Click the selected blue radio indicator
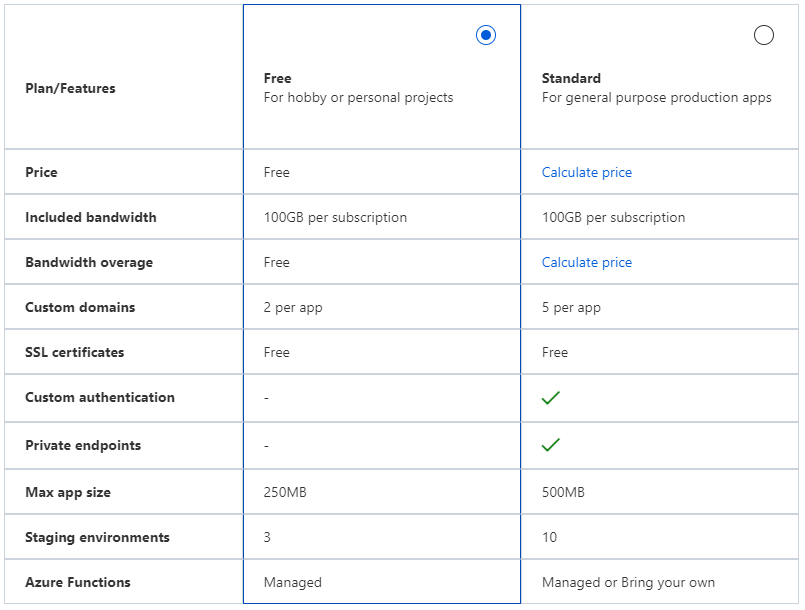The width and height of the screenshot is (805, 610). 486,34
